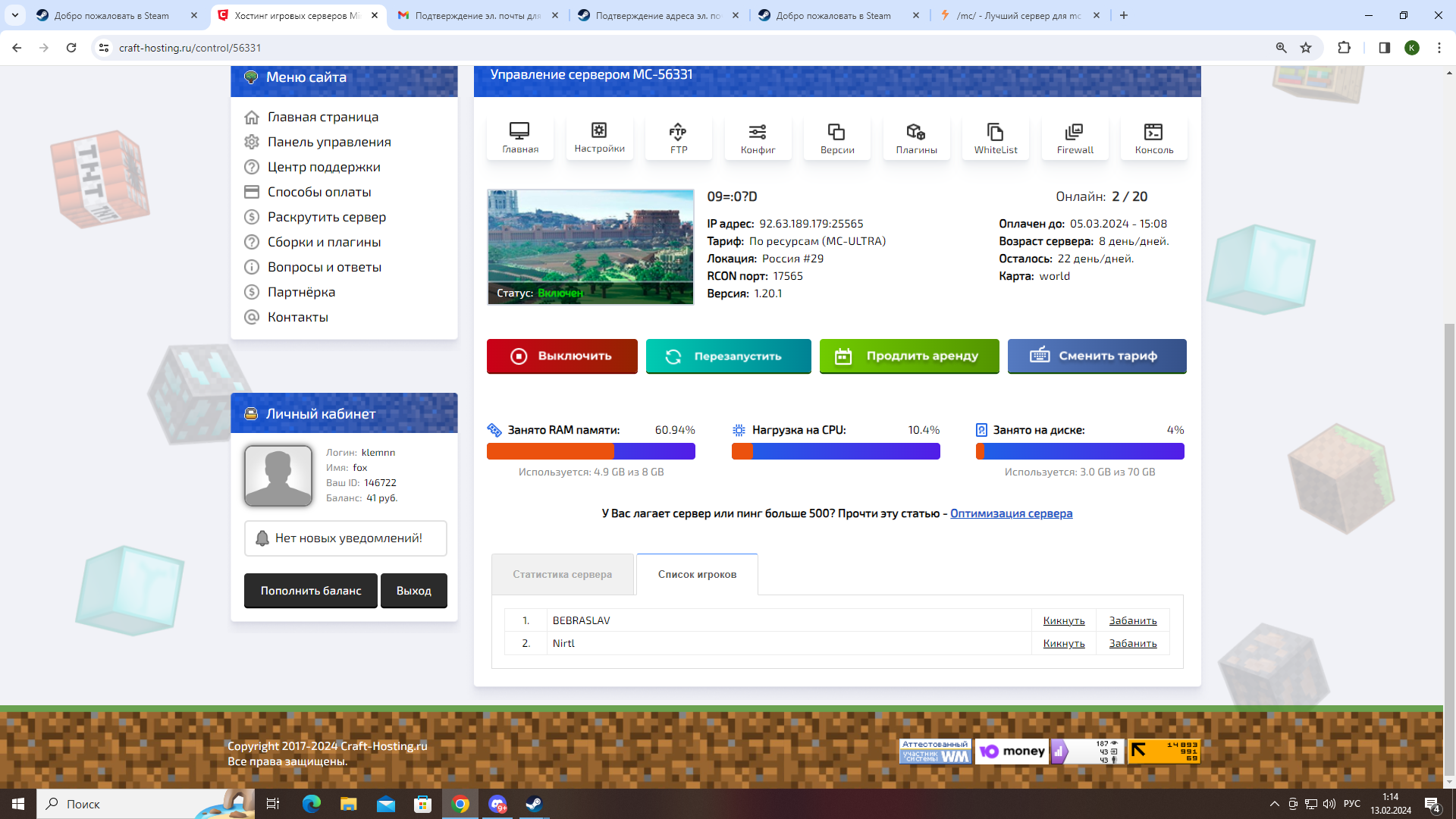Open the Оптимизация сервера article link
The image size is (1456, 819).
tap(1011, 513)
